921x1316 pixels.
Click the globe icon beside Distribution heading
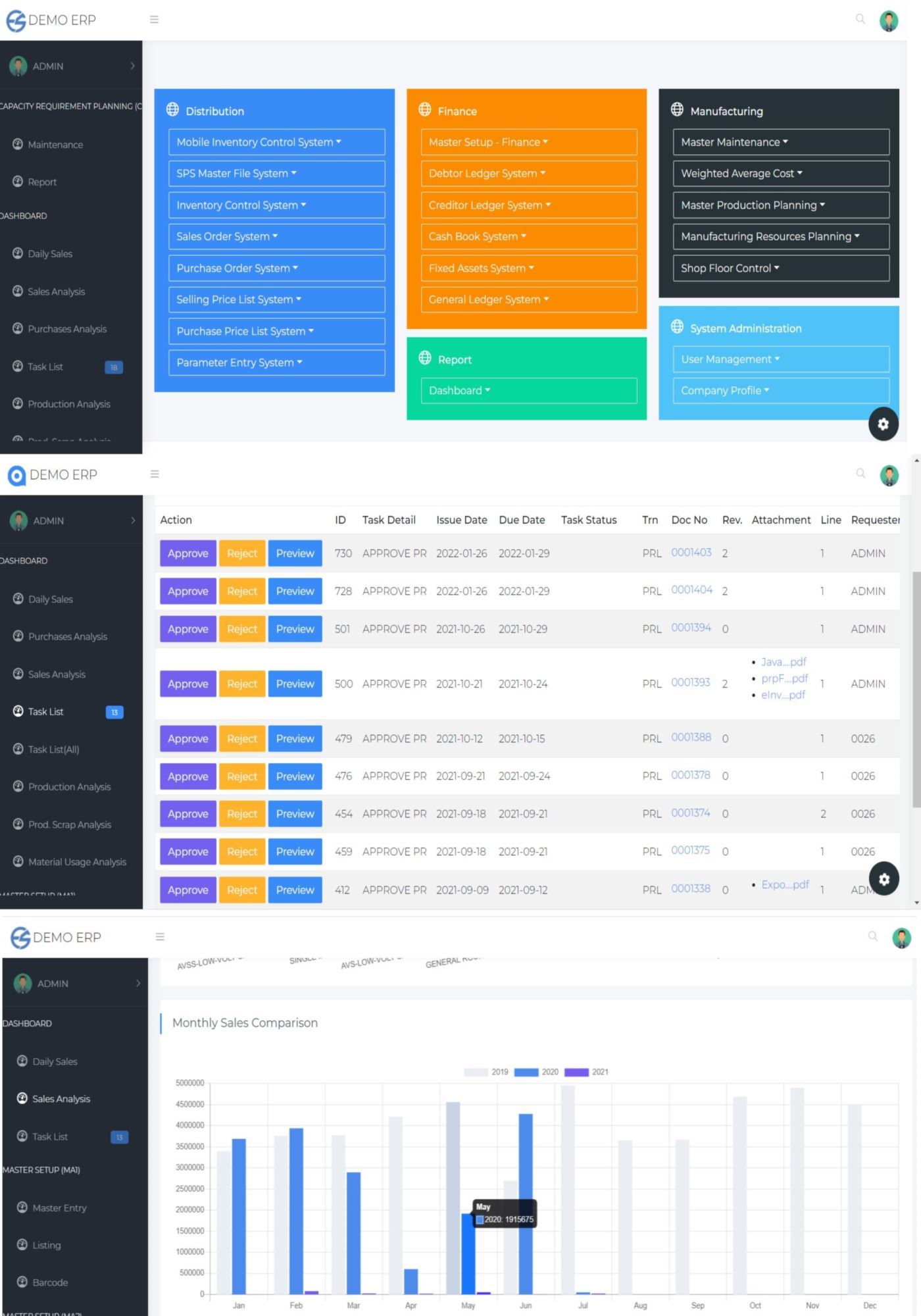(x=172, y=110)
